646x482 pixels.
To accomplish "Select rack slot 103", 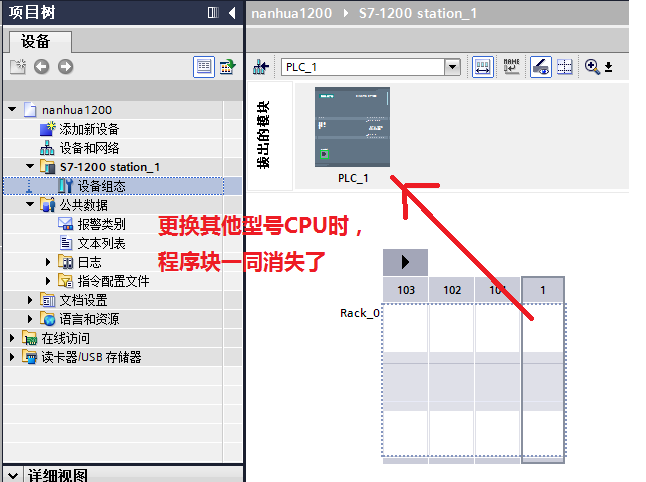I will (x=406, y=290).
